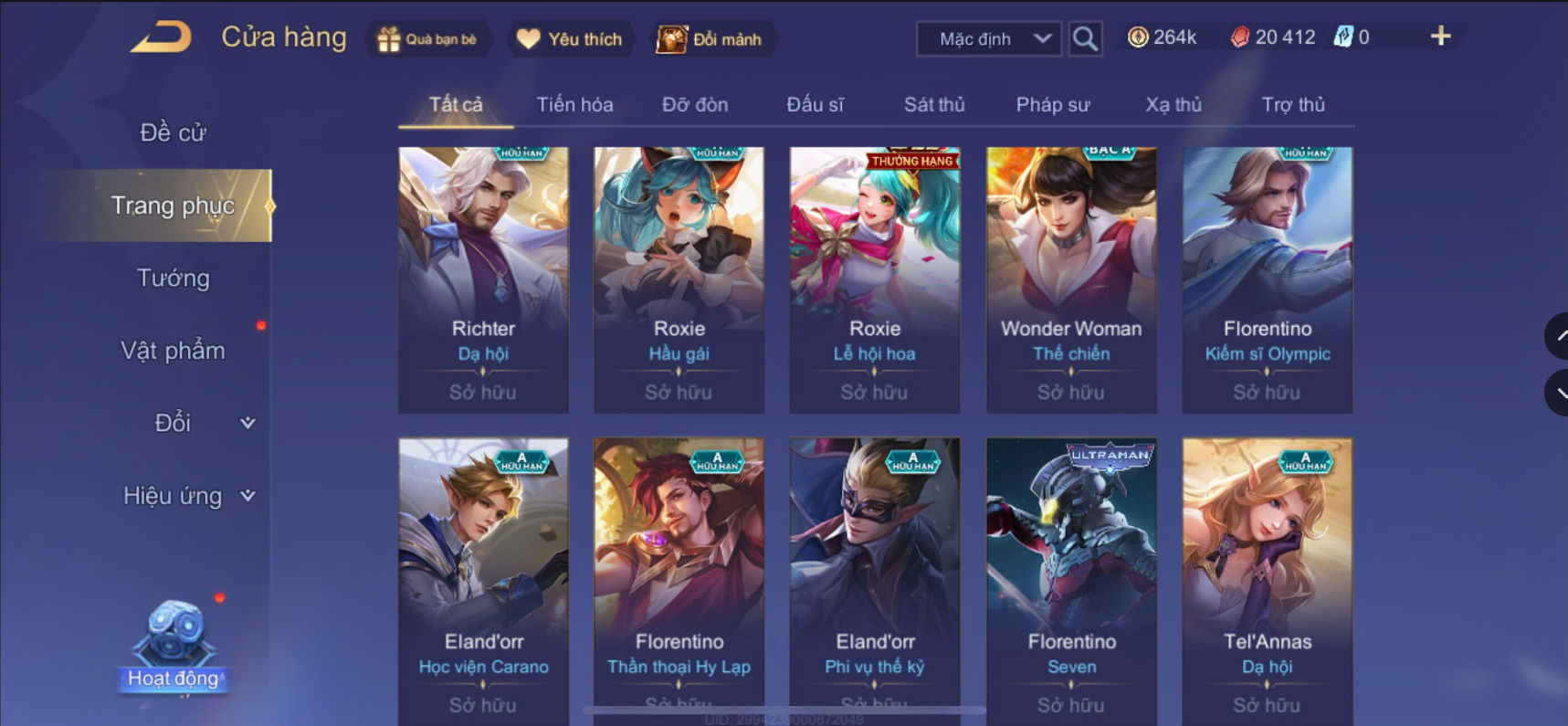Select Tướng in the sidebar
The width and height of the screenshot is (1568, 726).
tap(173, 278)
